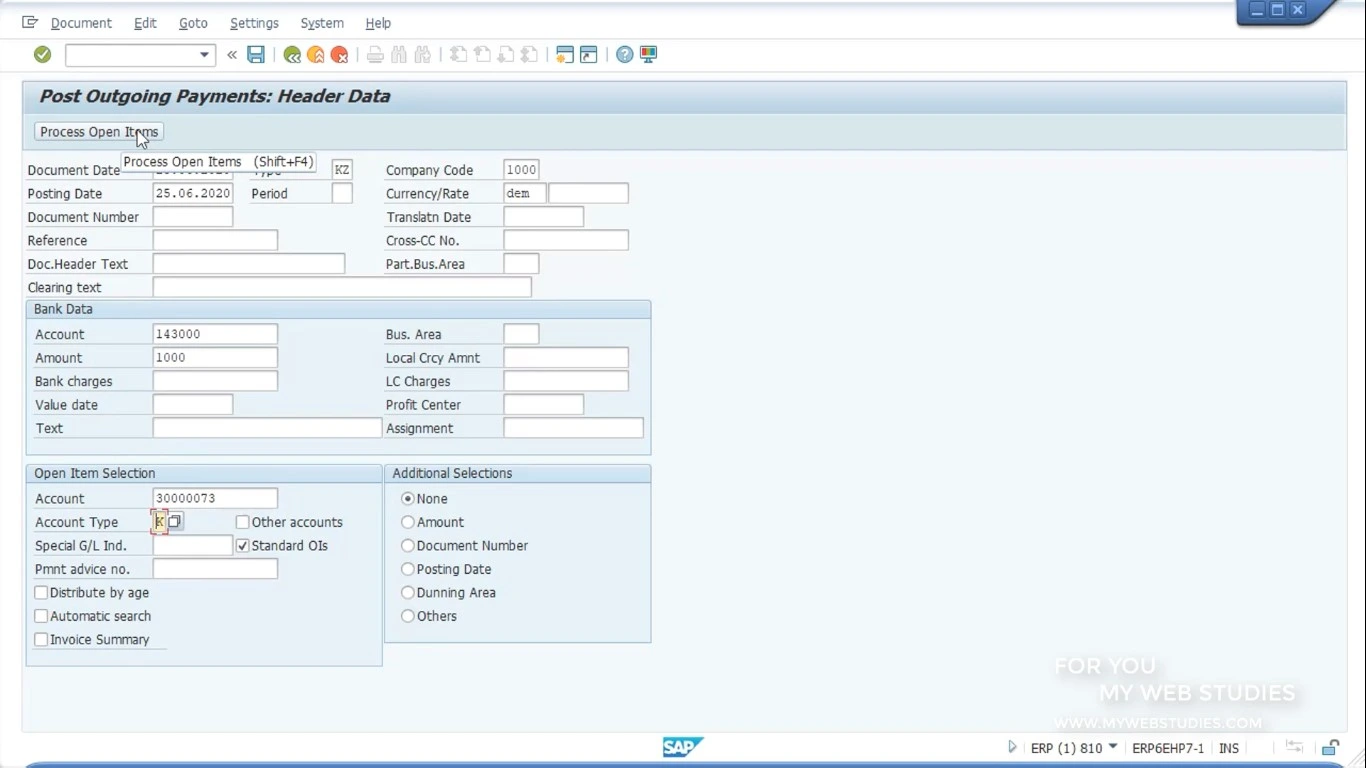
Task: Check the Invoice Summary option
Action: click(41, 640)
